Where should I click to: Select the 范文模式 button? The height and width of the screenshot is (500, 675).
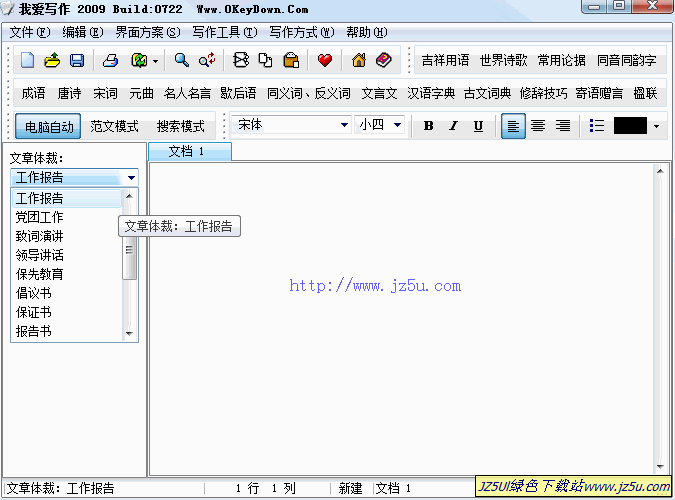114,127
